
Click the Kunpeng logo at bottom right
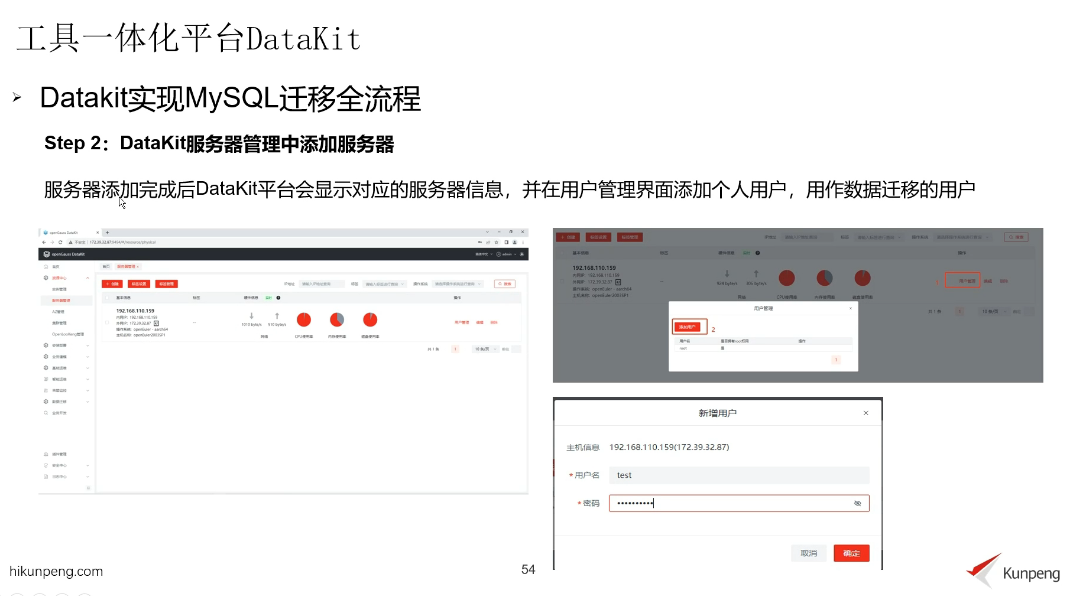click(1013, 571)
